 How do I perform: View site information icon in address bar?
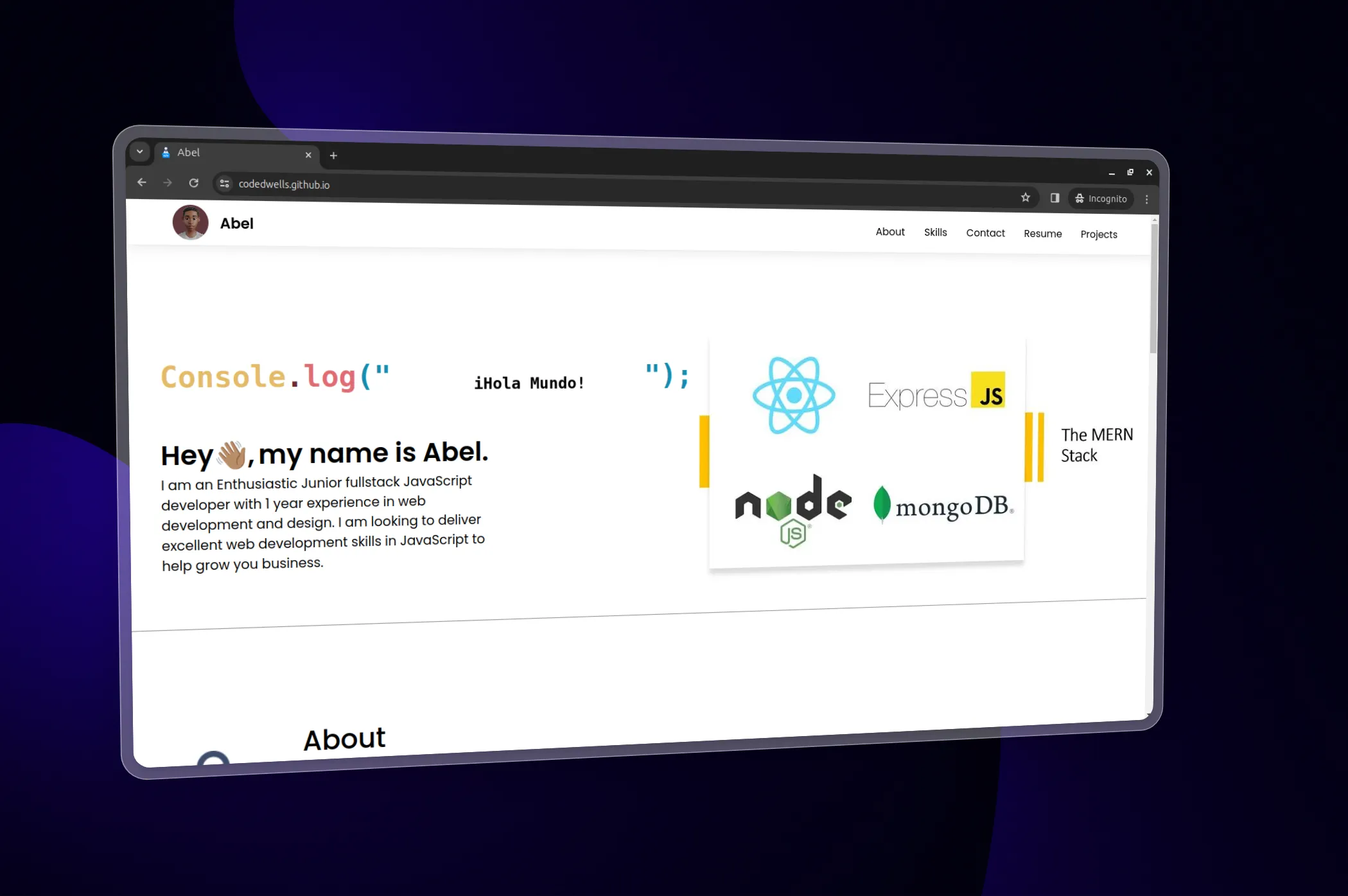[224, 184]
